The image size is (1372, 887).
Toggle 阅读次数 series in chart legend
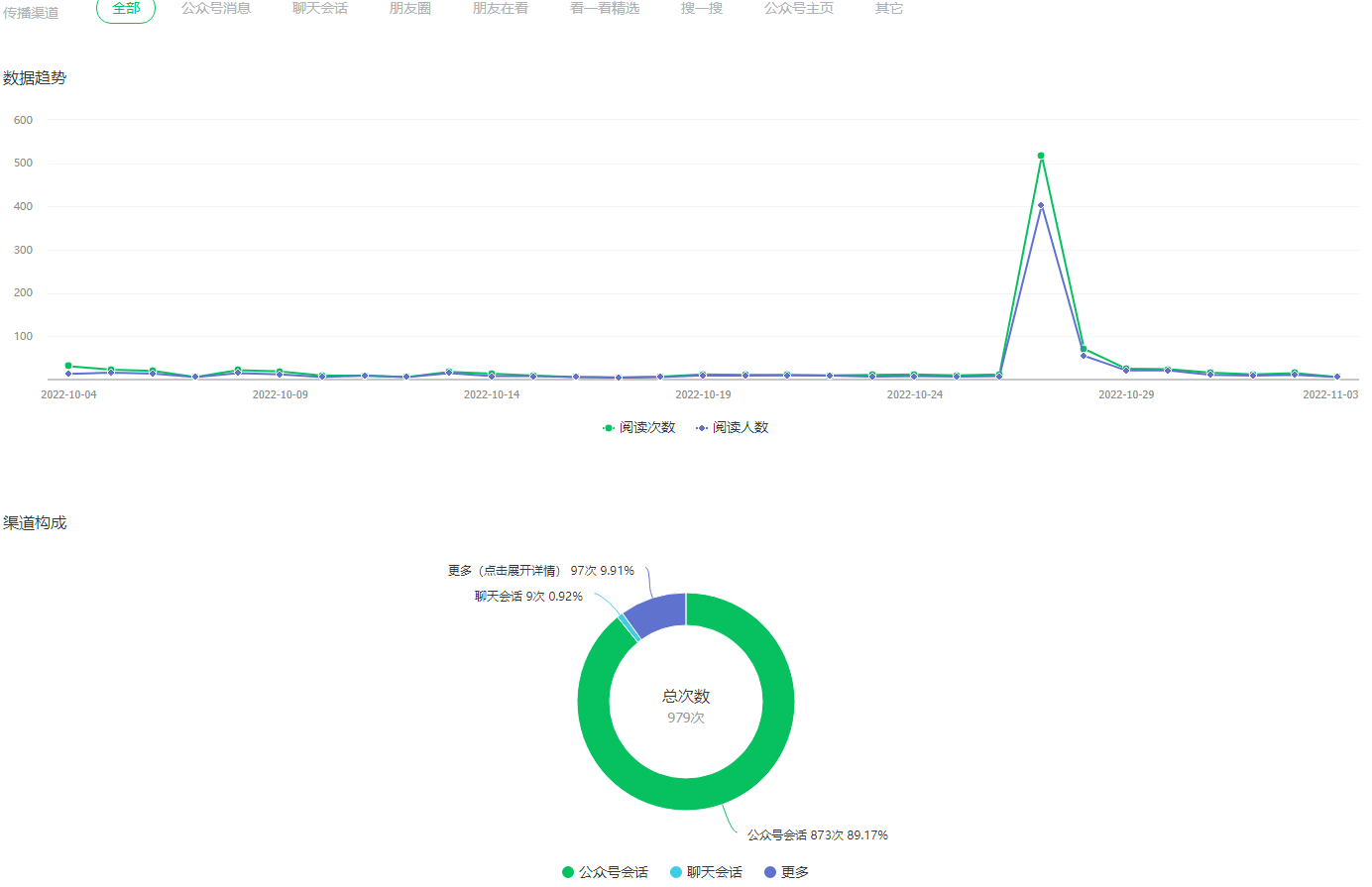(639, 427)
